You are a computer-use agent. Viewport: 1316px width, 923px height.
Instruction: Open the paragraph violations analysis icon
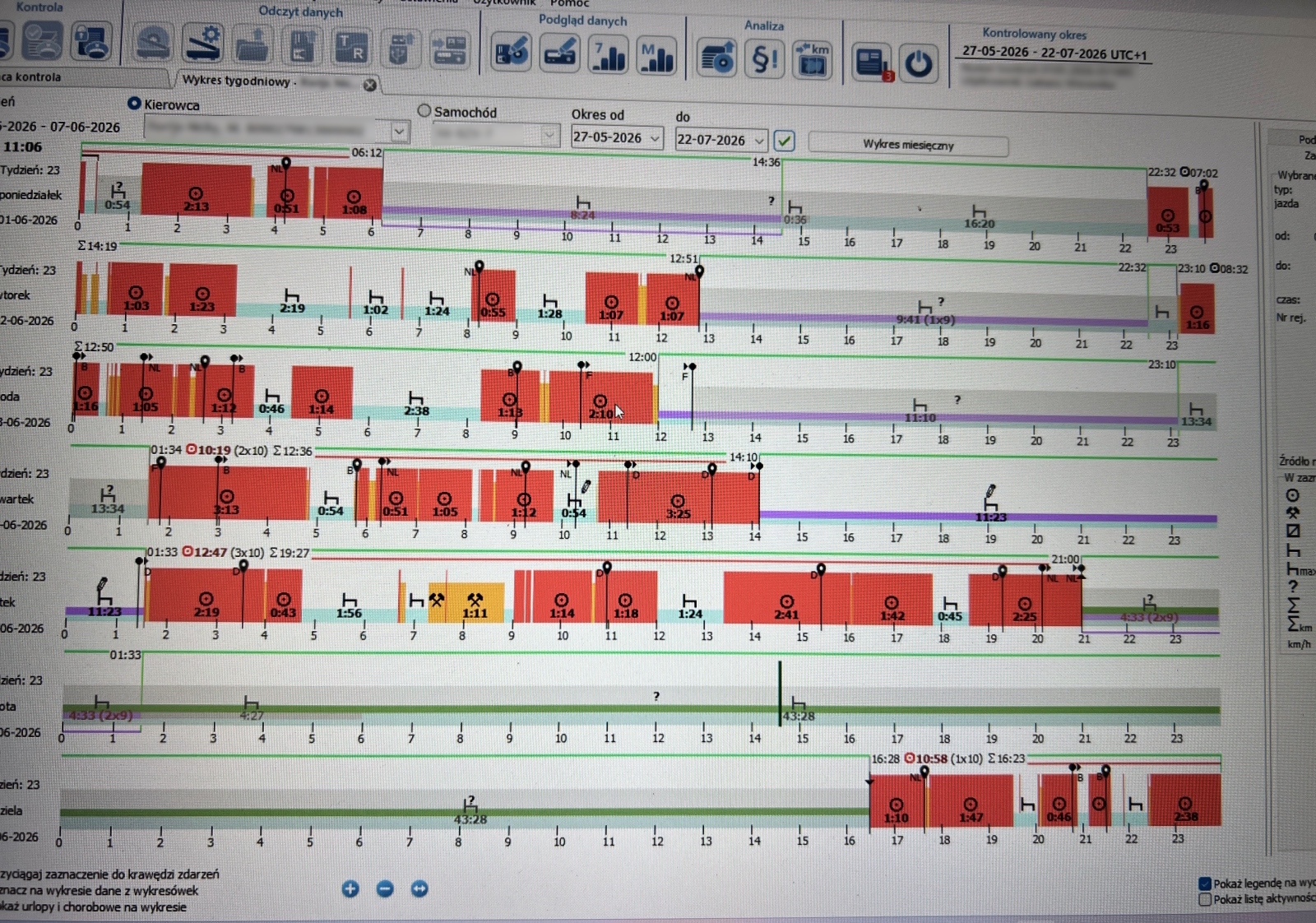[765, 59]
